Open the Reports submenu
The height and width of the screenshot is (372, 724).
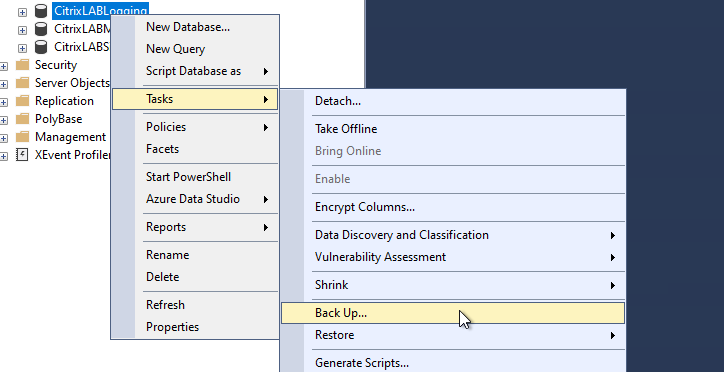tap(195, 227)
